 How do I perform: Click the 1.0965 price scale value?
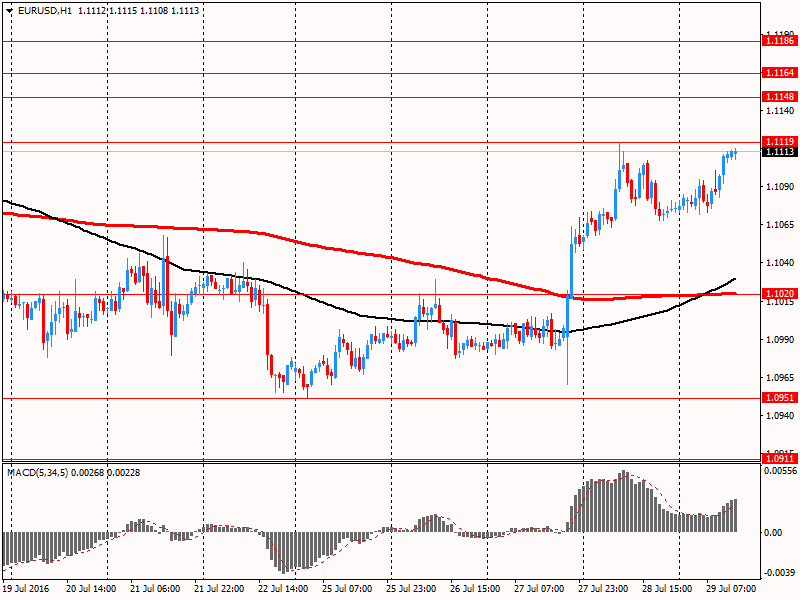780,378
